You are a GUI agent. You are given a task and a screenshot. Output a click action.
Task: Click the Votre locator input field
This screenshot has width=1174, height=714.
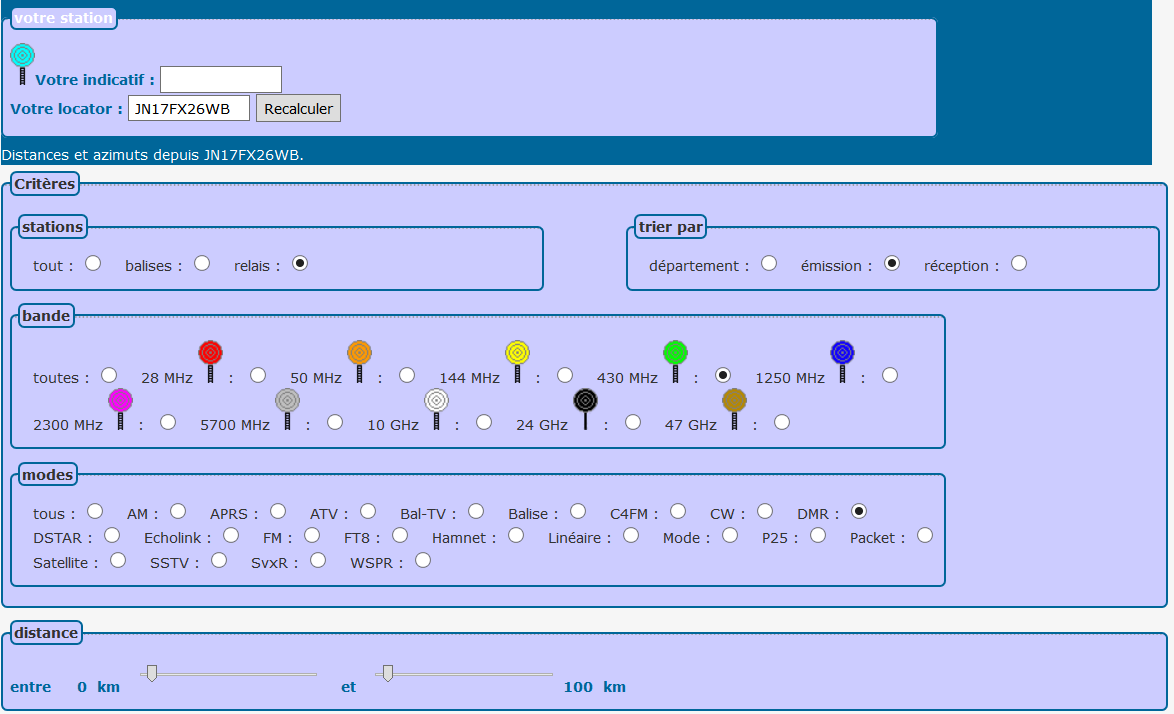pyautogui.click(x=188, y=108)
